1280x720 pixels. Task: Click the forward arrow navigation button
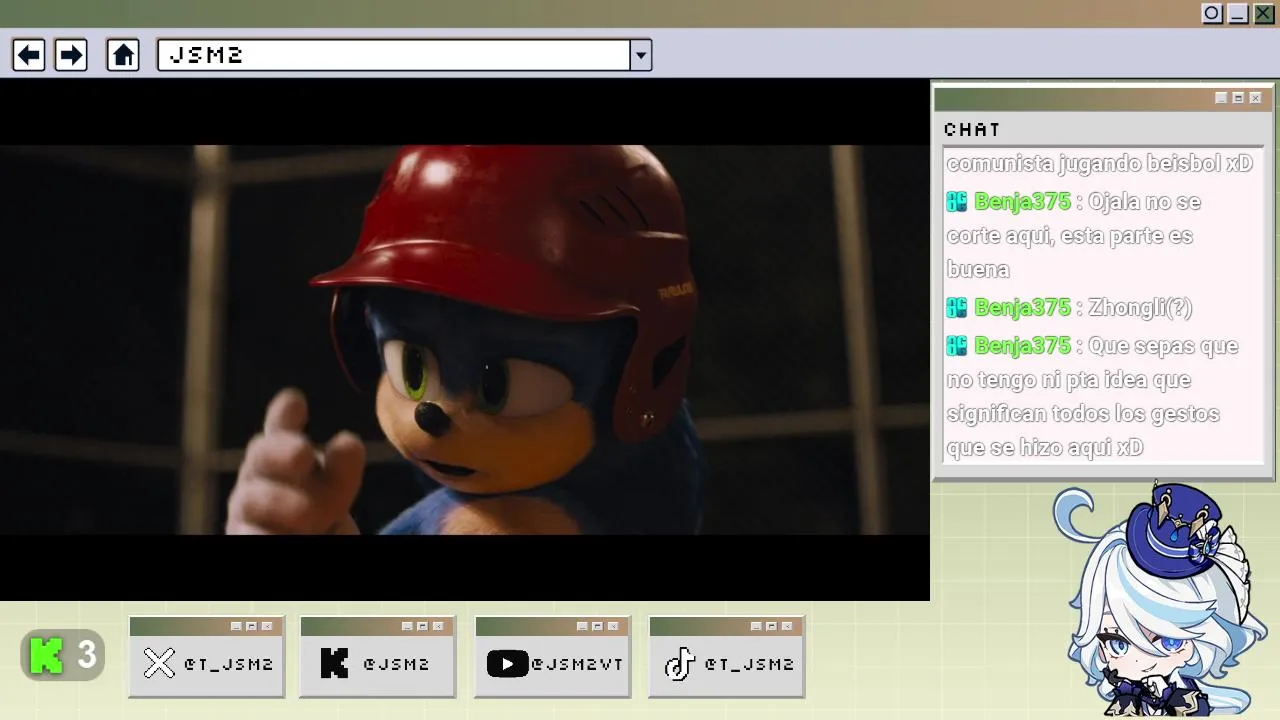coord(71,55)
